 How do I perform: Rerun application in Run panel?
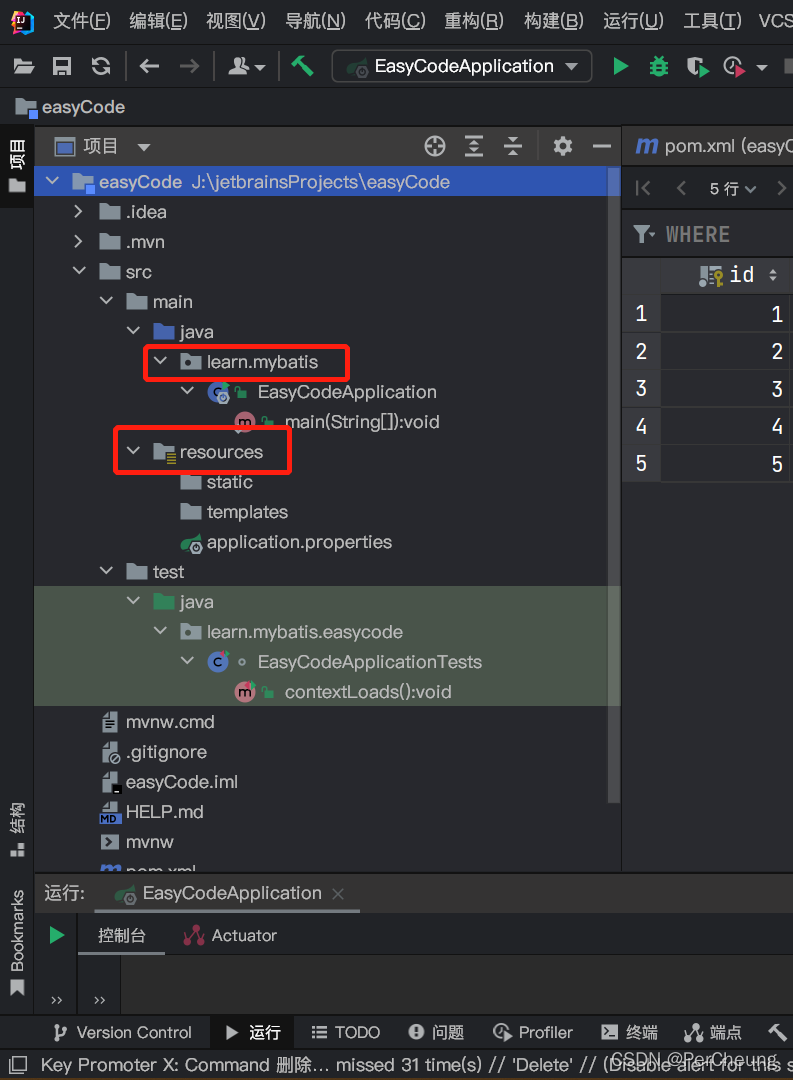coord(56,935)
